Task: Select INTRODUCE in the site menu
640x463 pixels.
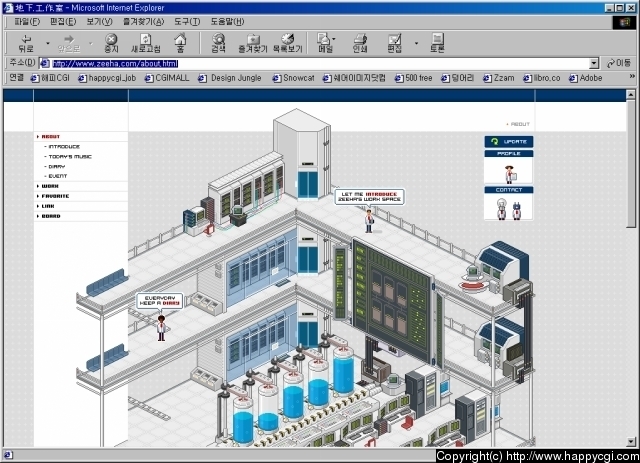Action: (x=62, y=147)
